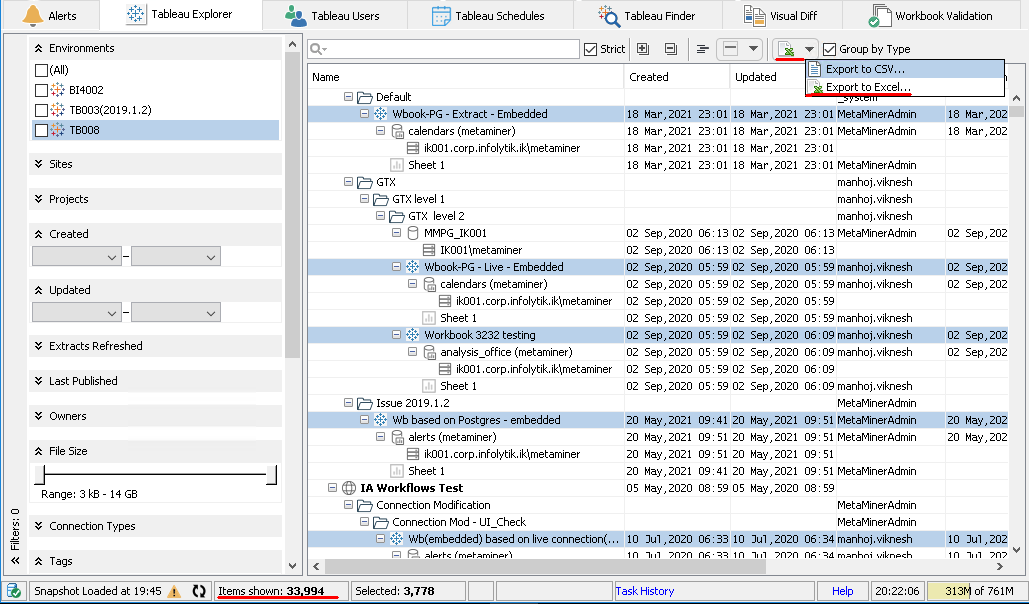This screenshot has width=1029, height=604.
Task: Switch to the Alerts tab
Action: coord(49,15)
